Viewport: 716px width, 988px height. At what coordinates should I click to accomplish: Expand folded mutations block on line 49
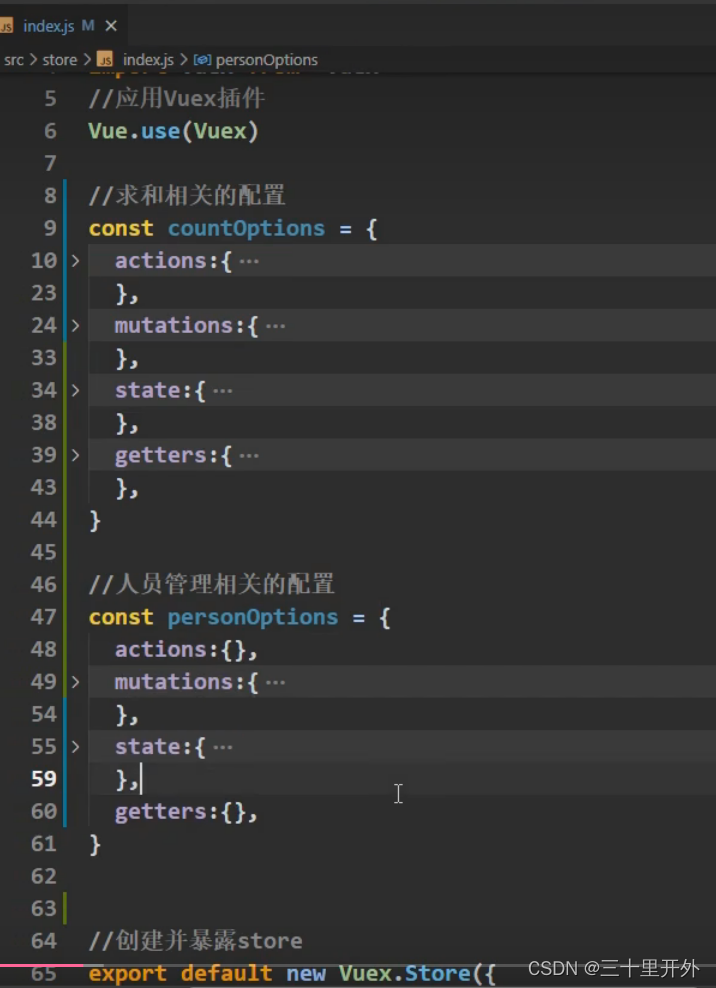(75, 682)
